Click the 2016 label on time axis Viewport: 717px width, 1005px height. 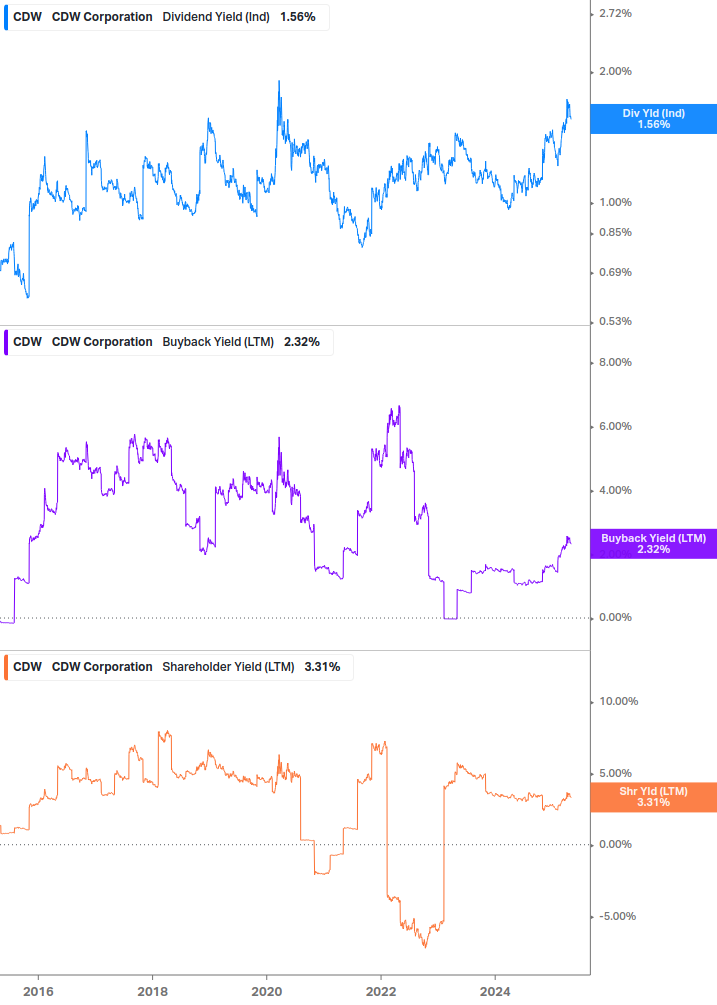[38, 992]
